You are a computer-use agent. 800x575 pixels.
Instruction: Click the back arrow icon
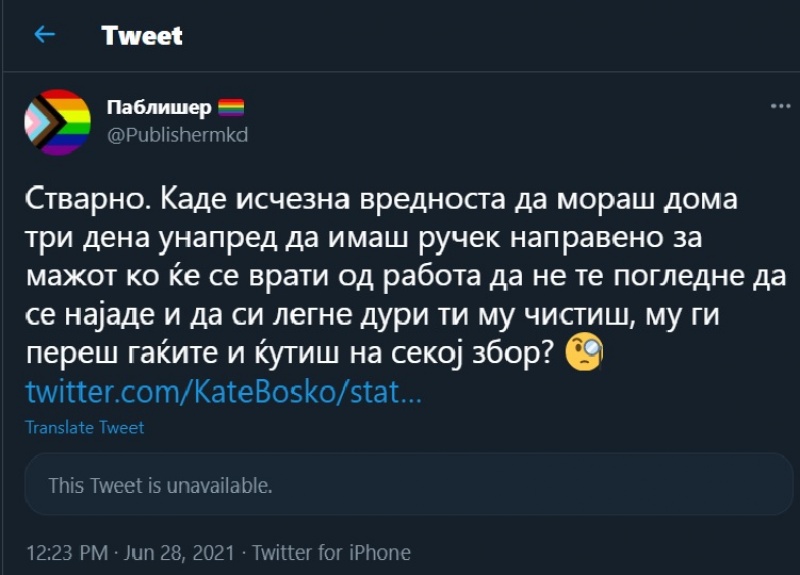tap(44, 35)
